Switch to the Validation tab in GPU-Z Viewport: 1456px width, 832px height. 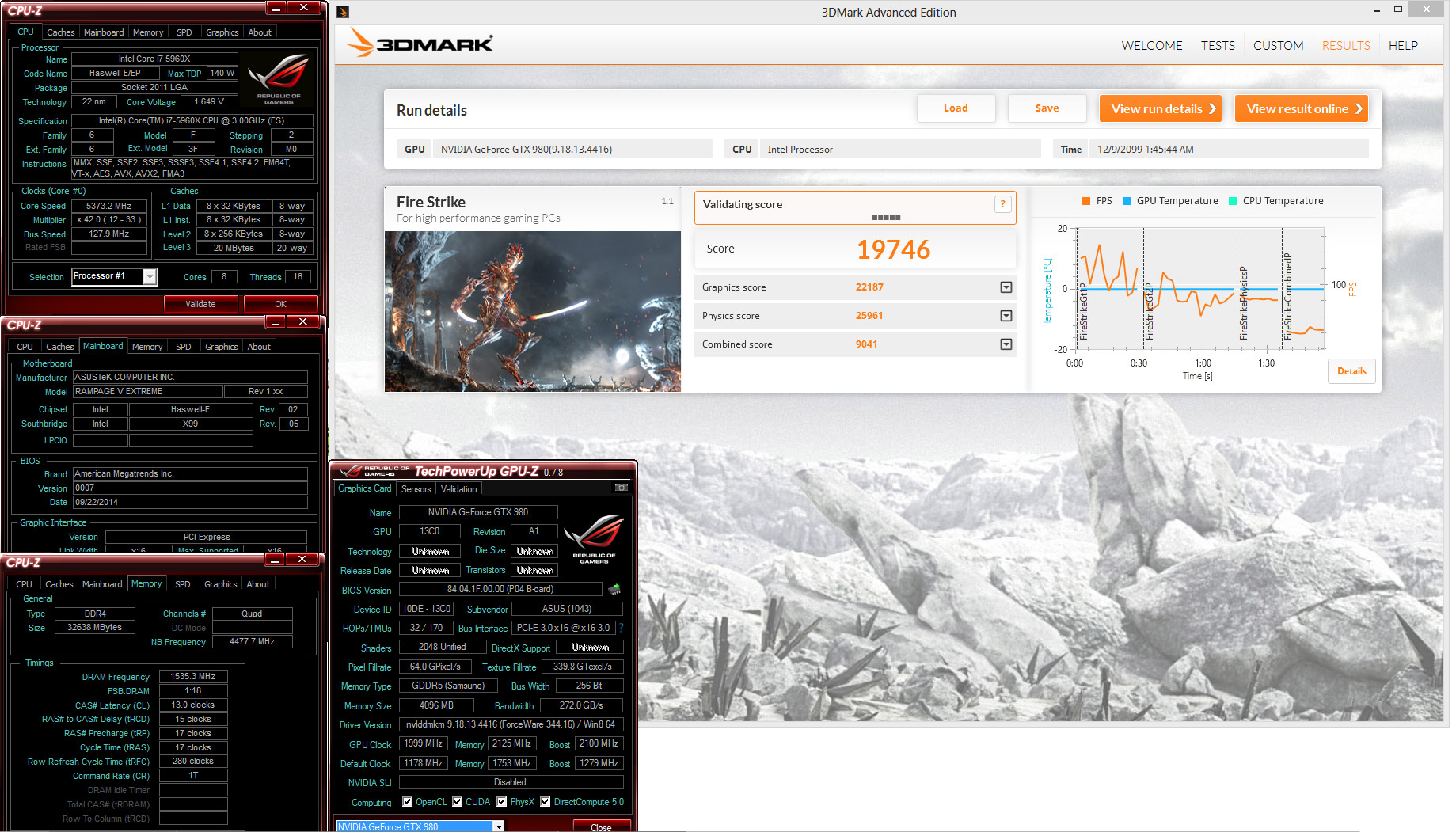pos(459,489)
